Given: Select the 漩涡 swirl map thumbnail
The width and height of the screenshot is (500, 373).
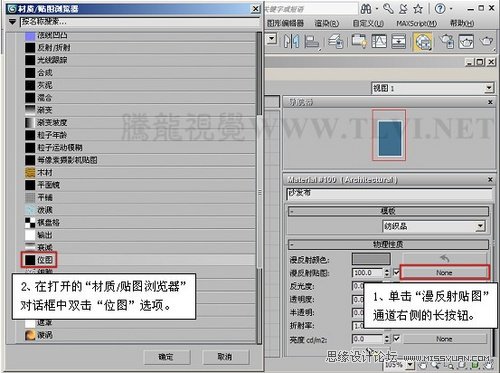Looking at the screenshot, I should (30, 335).
